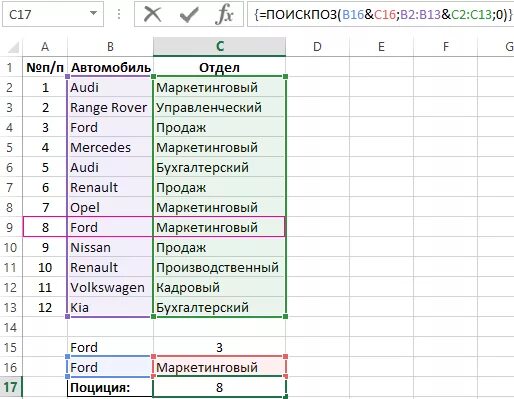
Task: Select Ford cell in row 16
Action: click(x=110, y=367)
